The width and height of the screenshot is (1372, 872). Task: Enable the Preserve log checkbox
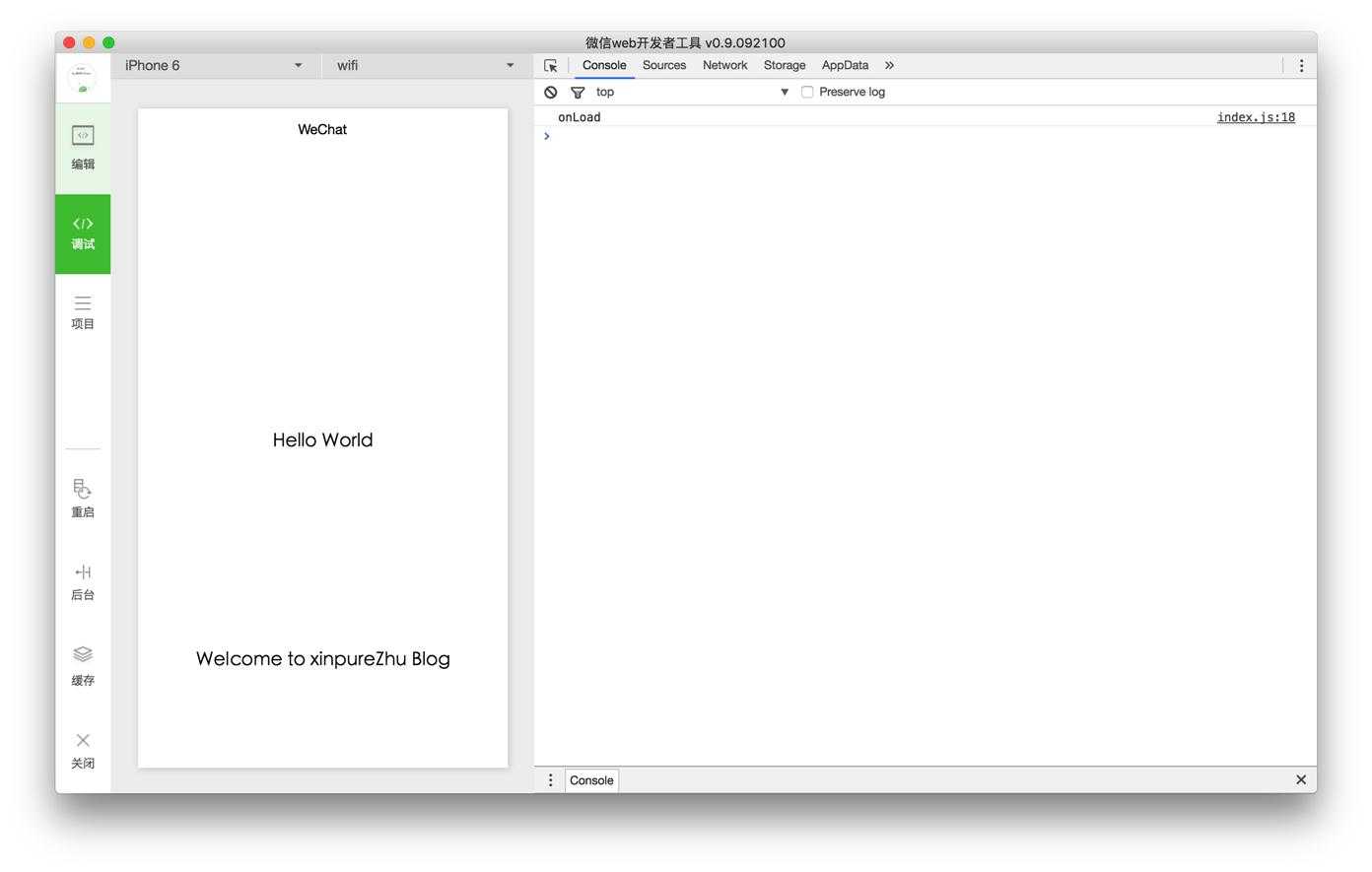[807, 92]
